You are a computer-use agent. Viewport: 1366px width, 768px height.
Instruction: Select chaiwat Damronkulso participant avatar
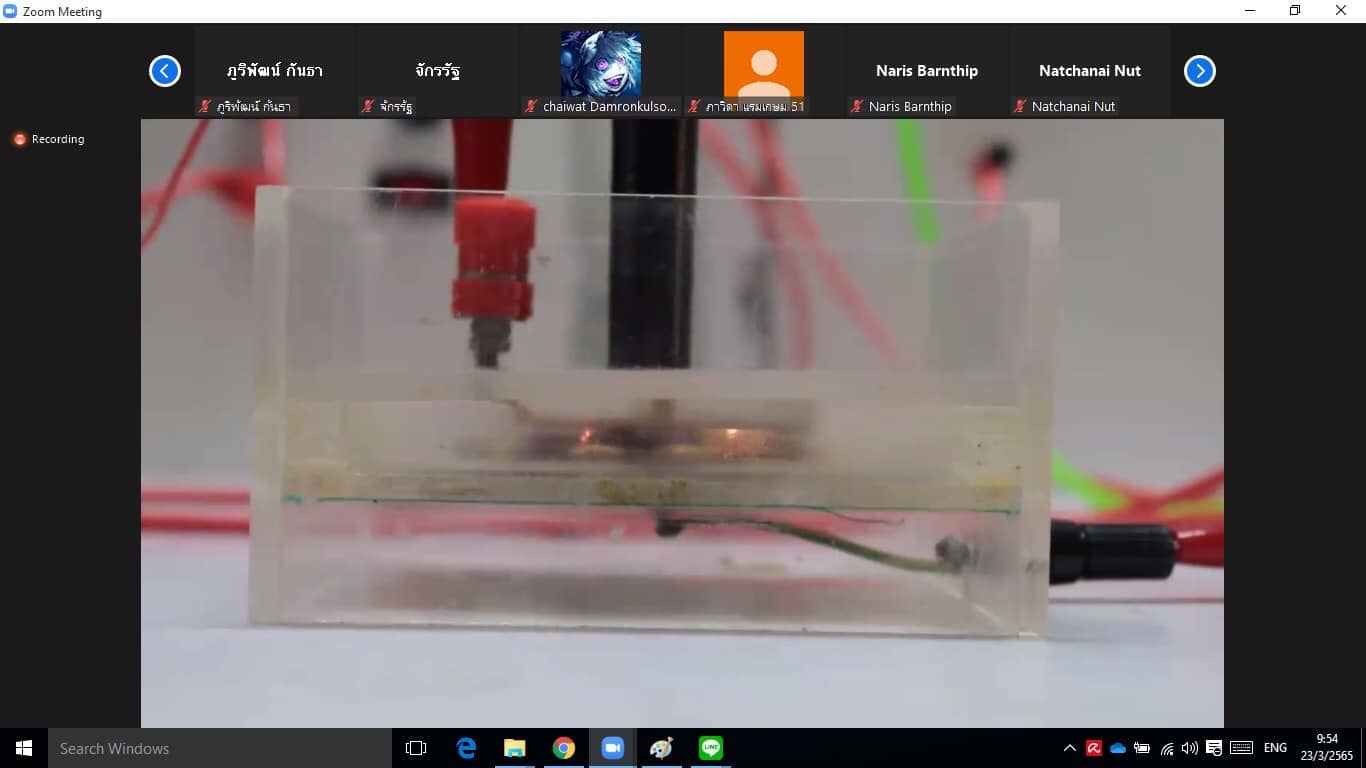[x=601, y=63]
